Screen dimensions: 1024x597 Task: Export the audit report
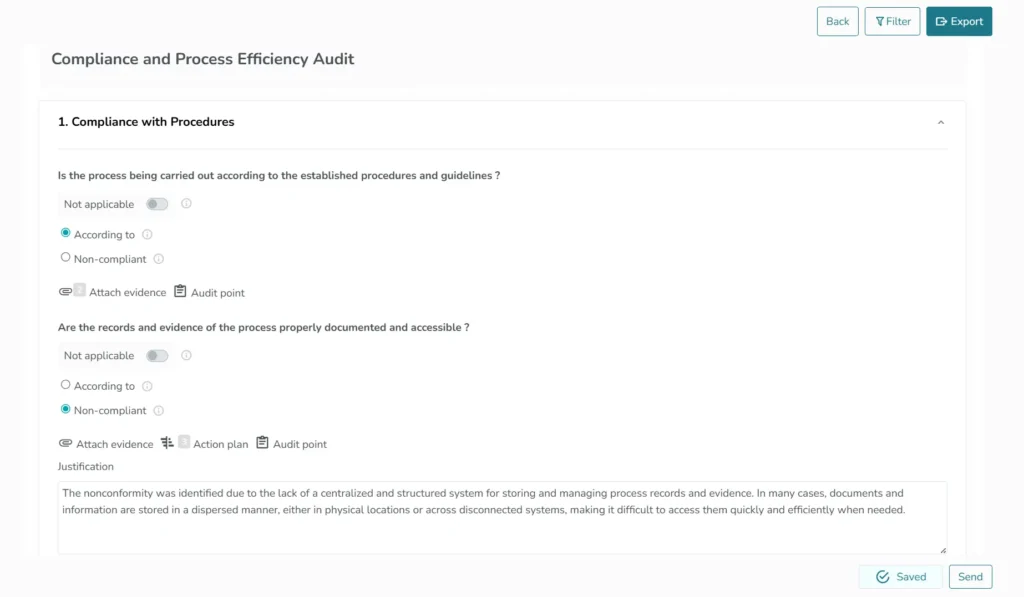point(958,21)
